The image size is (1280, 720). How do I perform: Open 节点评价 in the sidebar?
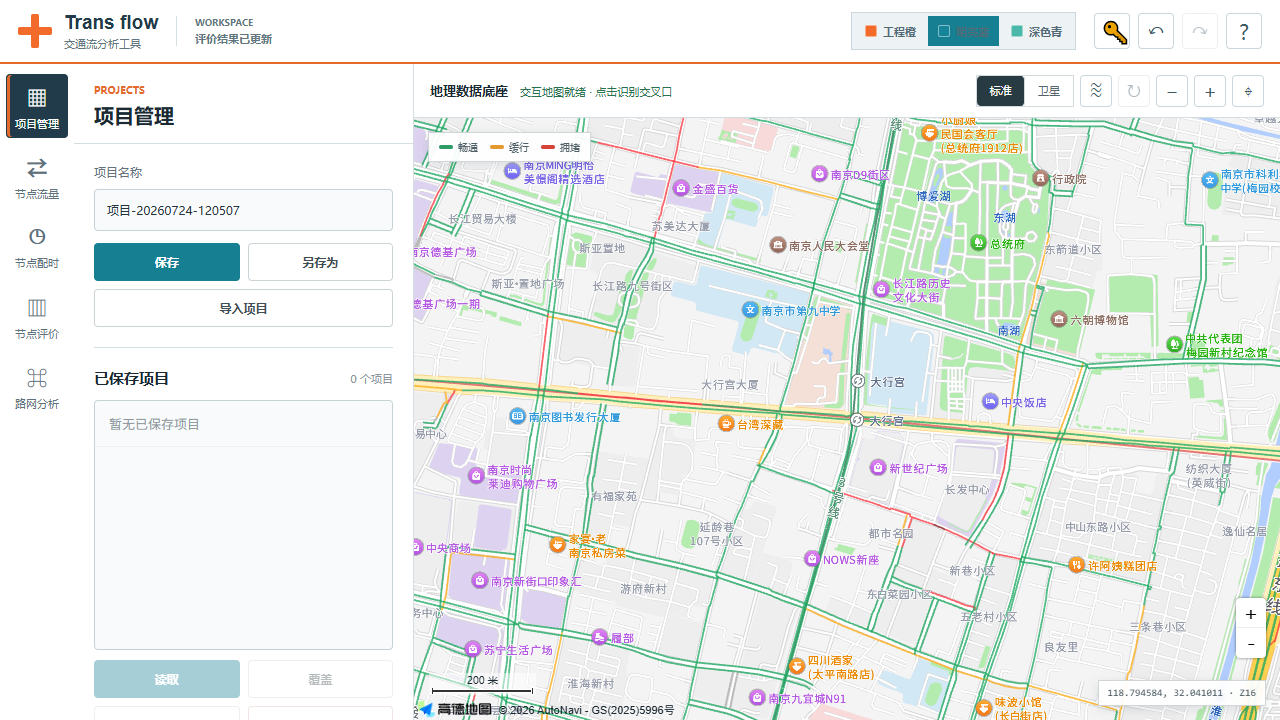tap(37, 316)
